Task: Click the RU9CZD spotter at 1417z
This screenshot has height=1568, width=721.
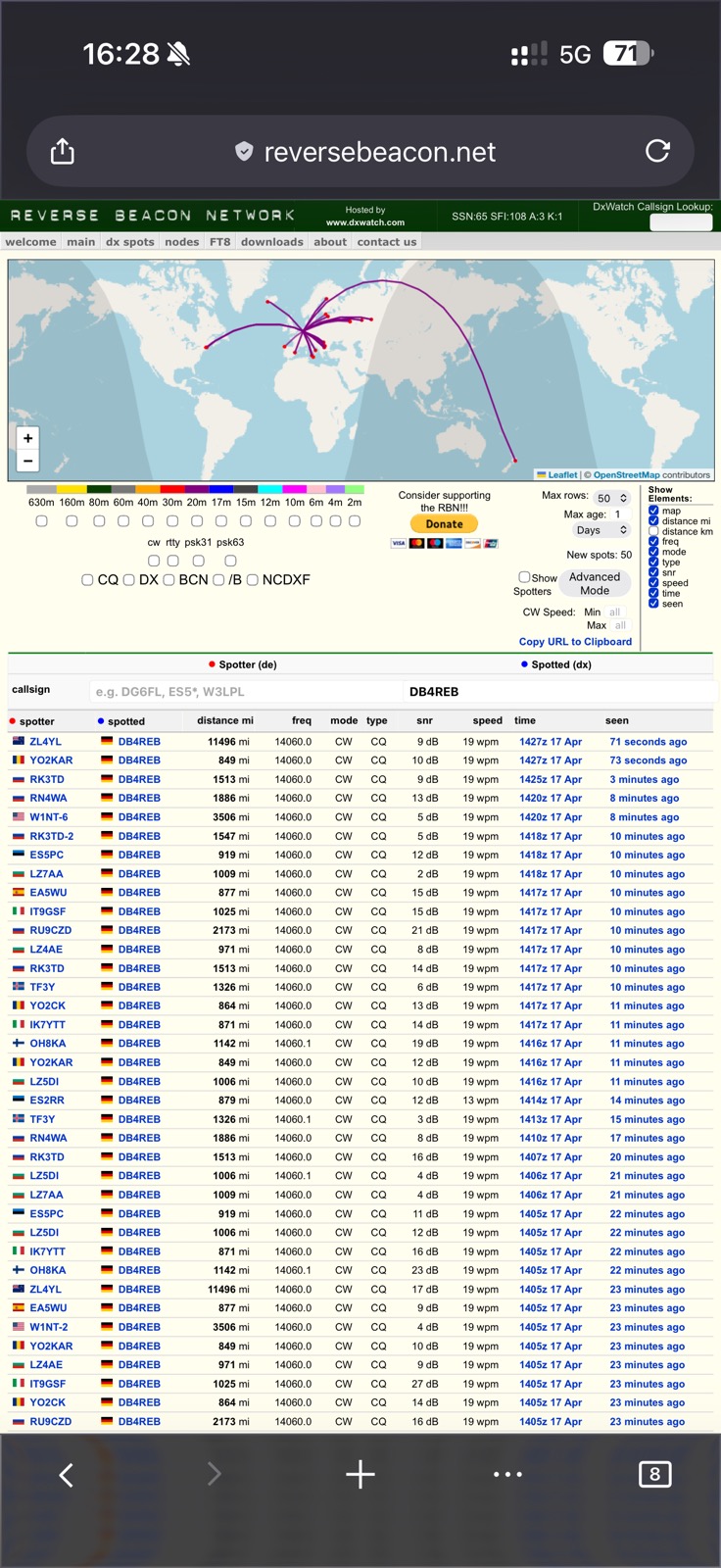Action: coord(50,930)
